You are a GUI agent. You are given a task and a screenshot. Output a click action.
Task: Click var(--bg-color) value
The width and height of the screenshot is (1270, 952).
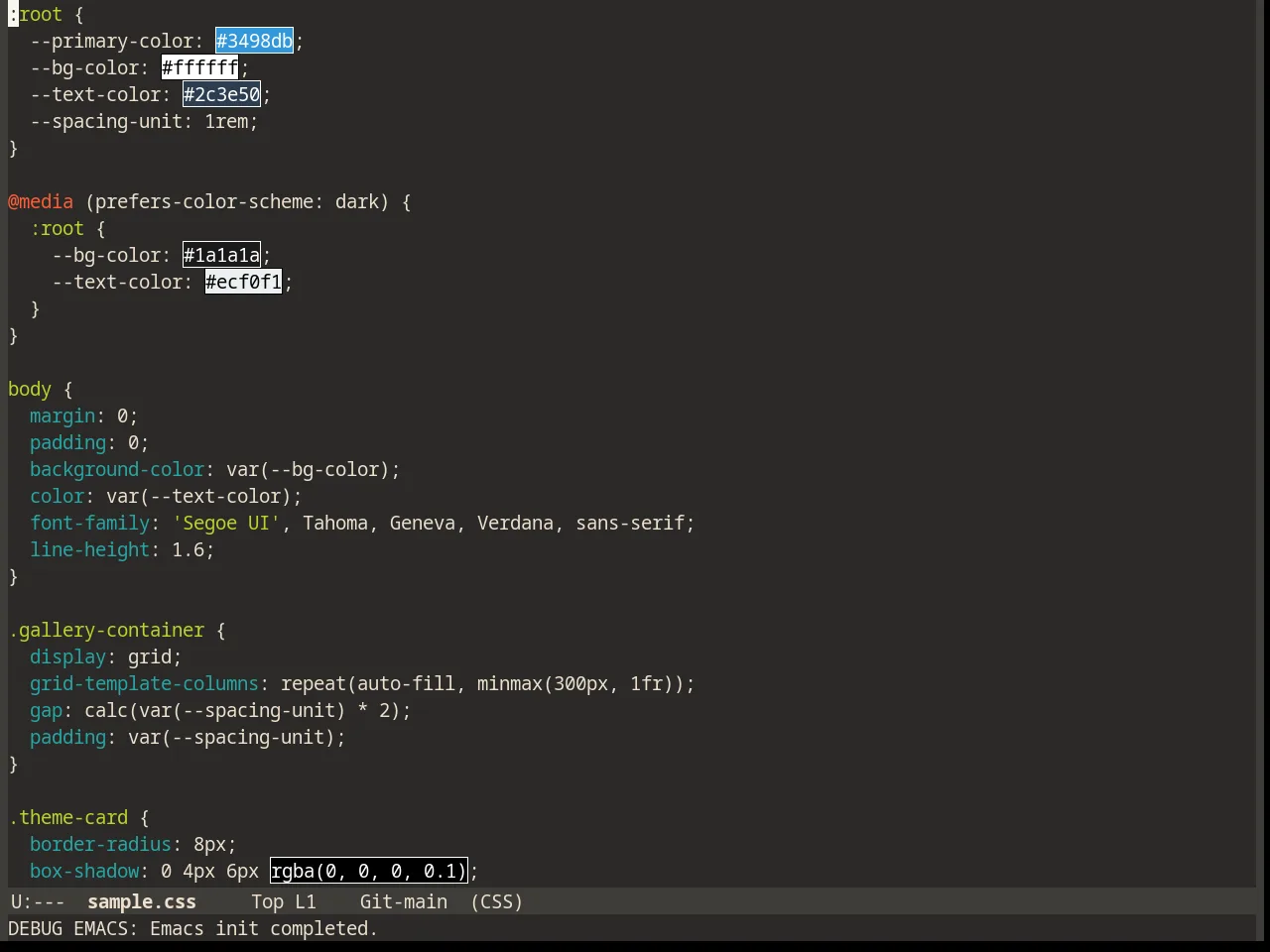coord(308,469)
